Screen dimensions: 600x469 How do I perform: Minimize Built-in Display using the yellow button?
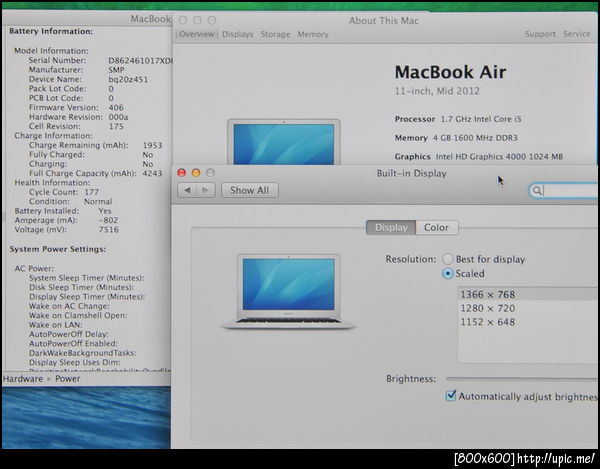[196, 173]
